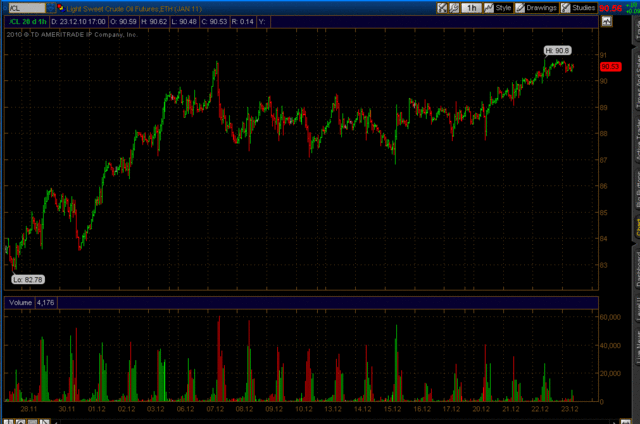Open the Drawings menu
The width and height of the screenshot is (640, 424).
pos(537,8)
